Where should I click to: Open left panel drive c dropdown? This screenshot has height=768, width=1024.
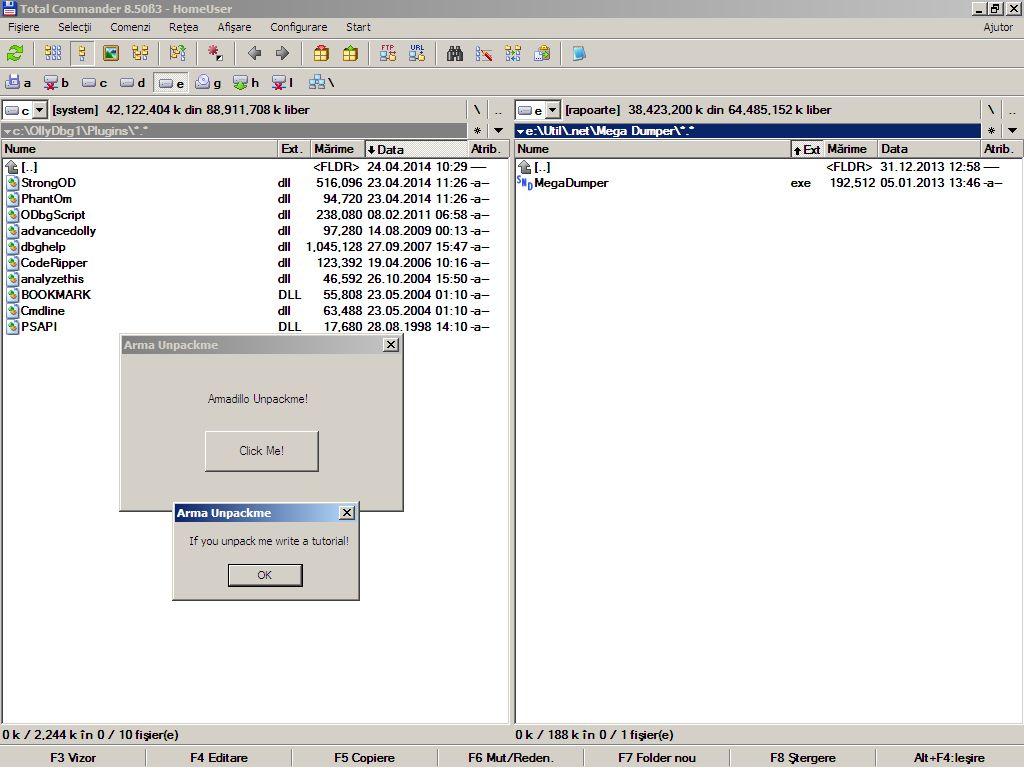pos(40,110)
